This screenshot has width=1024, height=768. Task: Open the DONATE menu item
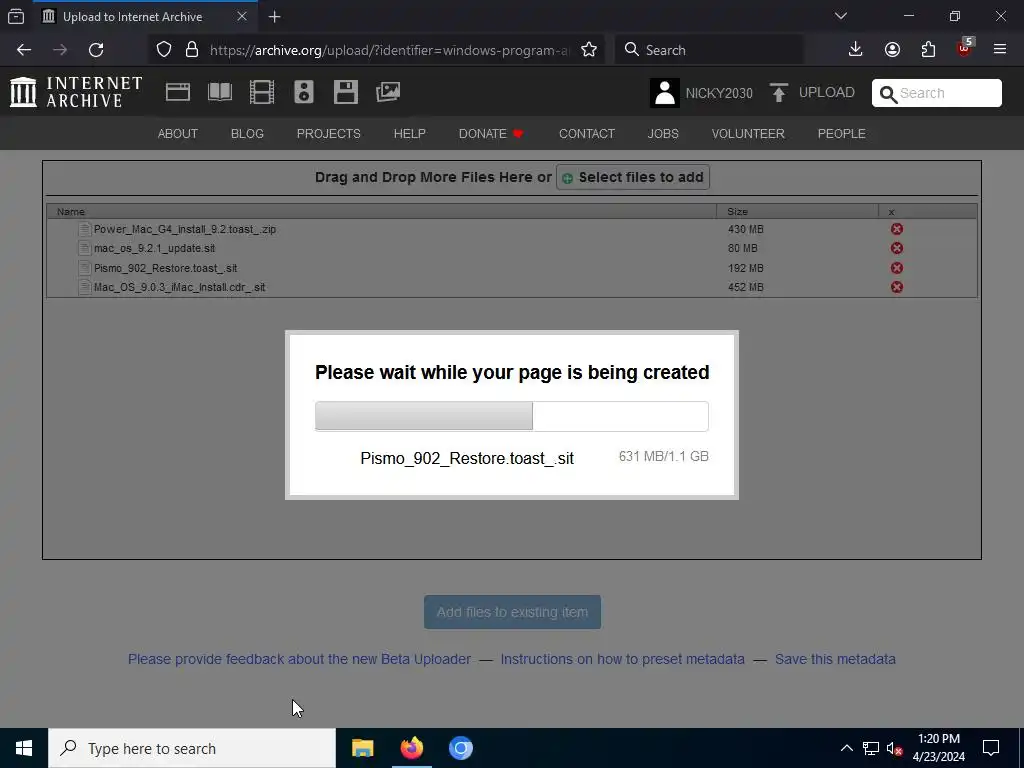pos(491,134)
